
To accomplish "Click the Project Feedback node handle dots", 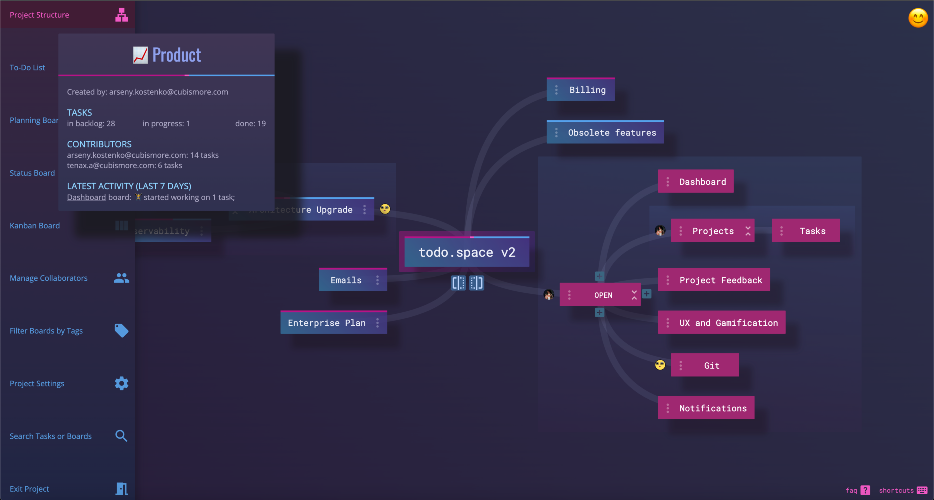I will pos(667,280).
